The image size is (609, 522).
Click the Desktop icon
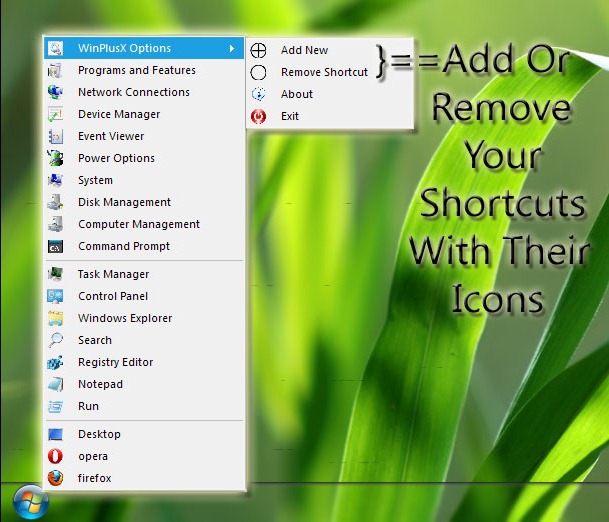pyautogui.click(x=55, y=434)
